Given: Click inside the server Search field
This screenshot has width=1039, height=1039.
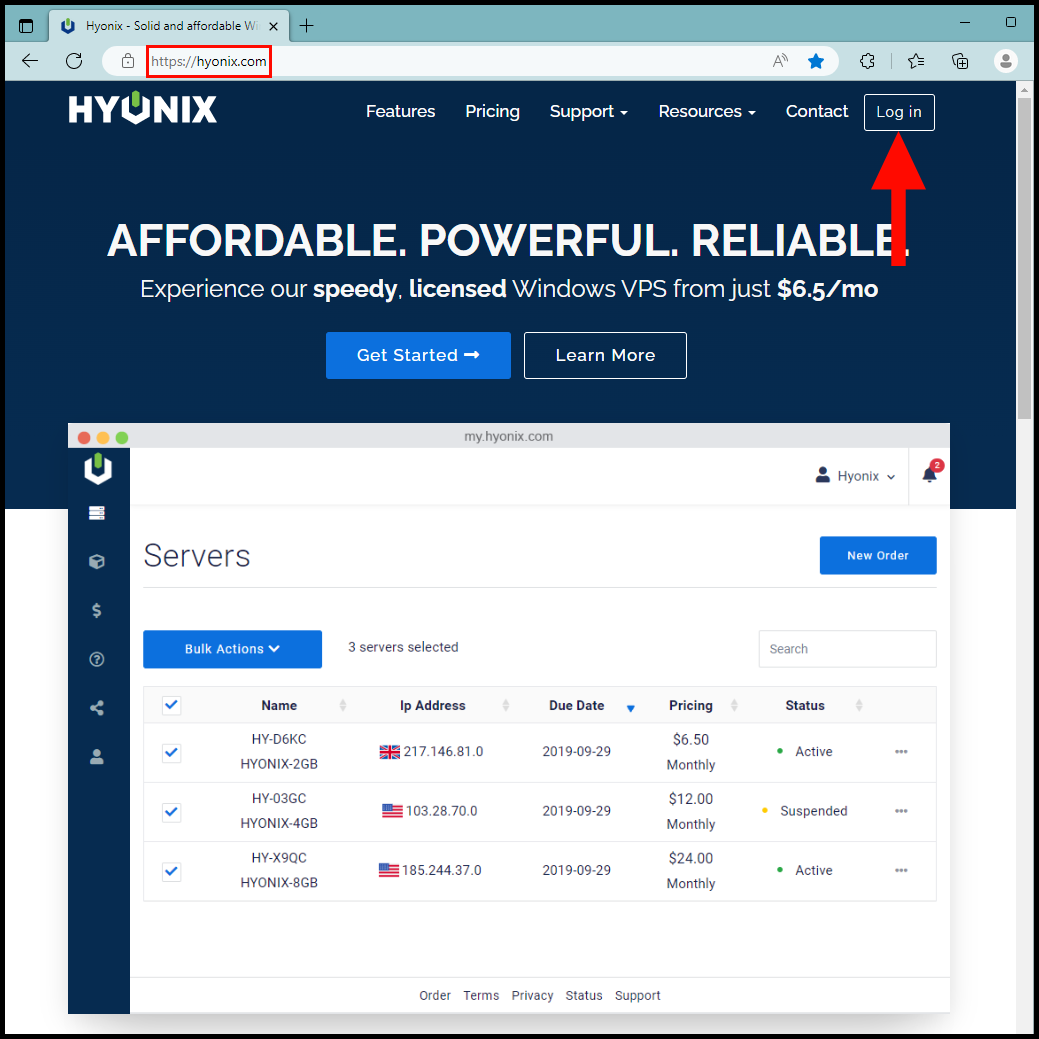Looking at the screenshot, I should coord(847,649).
